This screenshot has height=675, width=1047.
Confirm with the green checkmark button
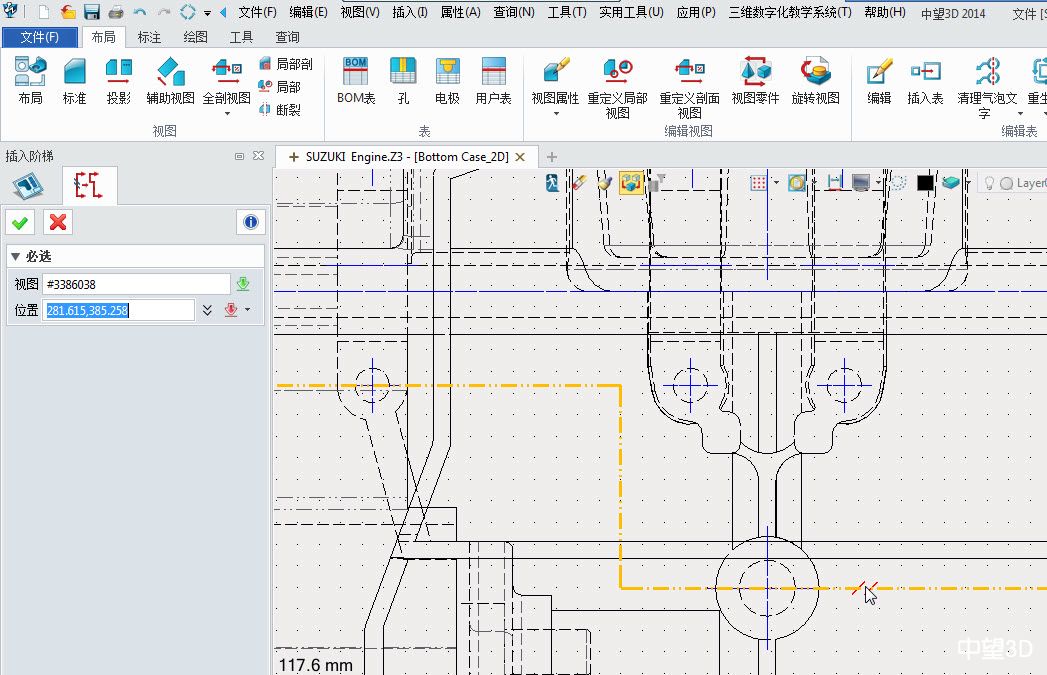pos(20,222)
